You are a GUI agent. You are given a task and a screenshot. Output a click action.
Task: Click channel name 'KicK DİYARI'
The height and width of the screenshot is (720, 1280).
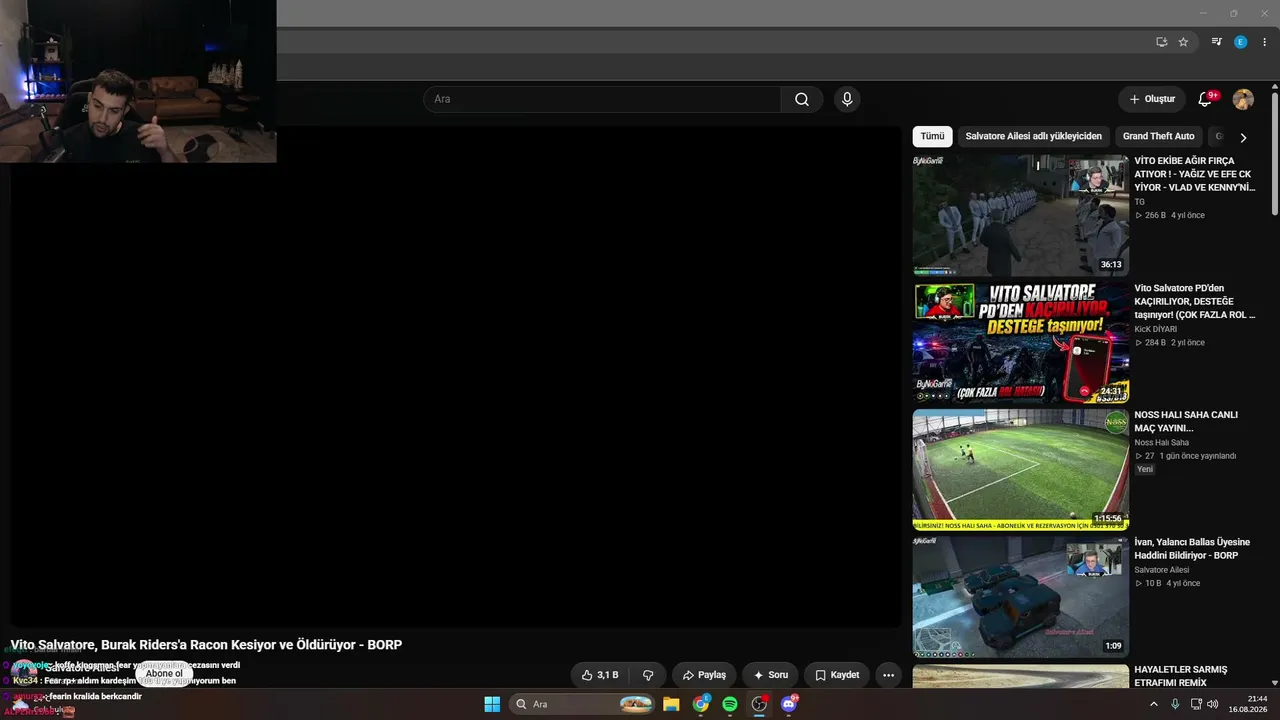[x=1155, y=329]
